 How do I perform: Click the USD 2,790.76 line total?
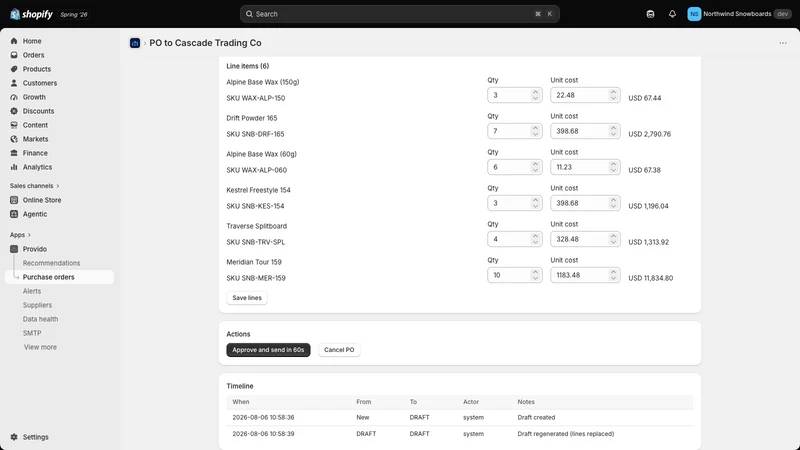(649, 134)
